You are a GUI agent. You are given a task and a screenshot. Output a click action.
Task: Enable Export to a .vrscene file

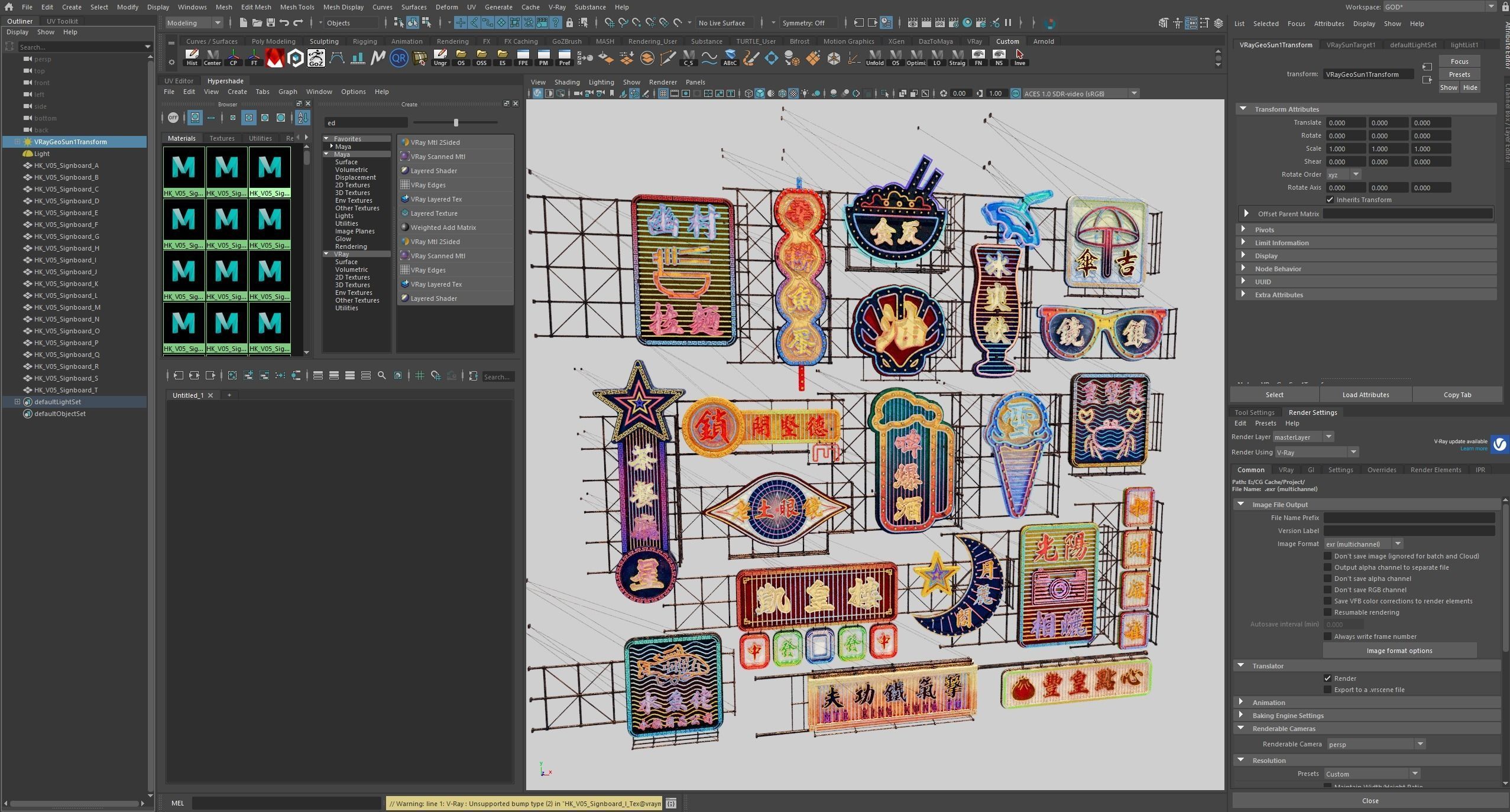pyautogui.click(x=1327, y=690)
